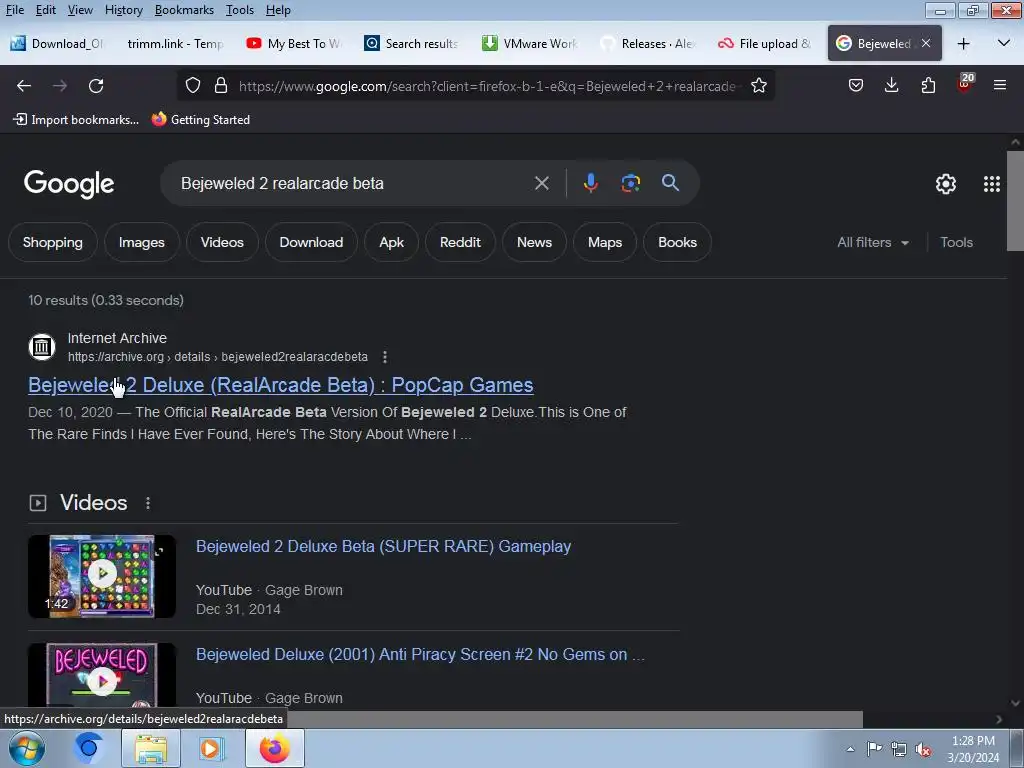The height and width of the screenshot is (768, 1024).
Task: Click the muted volume tray icon
Action: pyautogui.click(x=922, y=749)
